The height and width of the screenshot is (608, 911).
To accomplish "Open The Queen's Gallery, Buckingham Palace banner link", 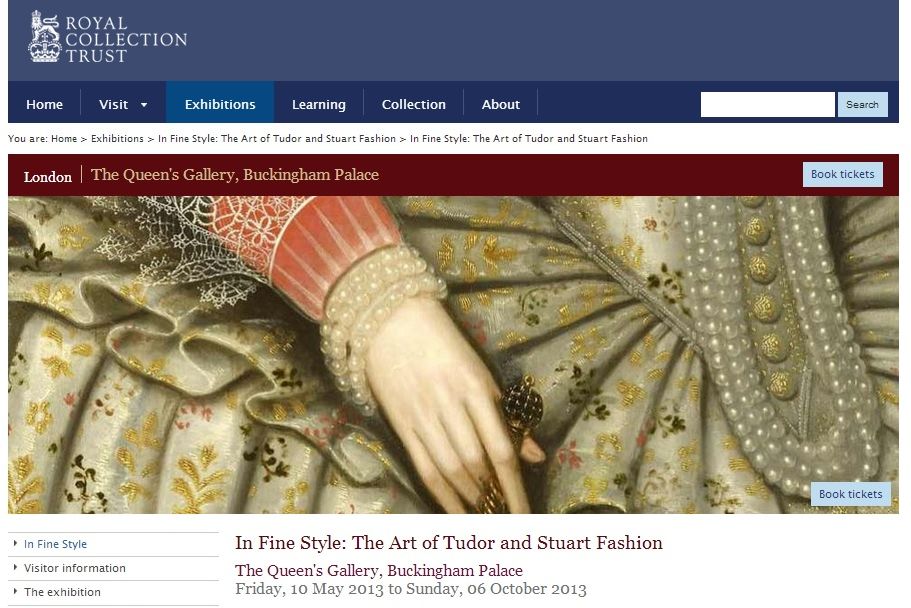I will (x=235, y=175).
